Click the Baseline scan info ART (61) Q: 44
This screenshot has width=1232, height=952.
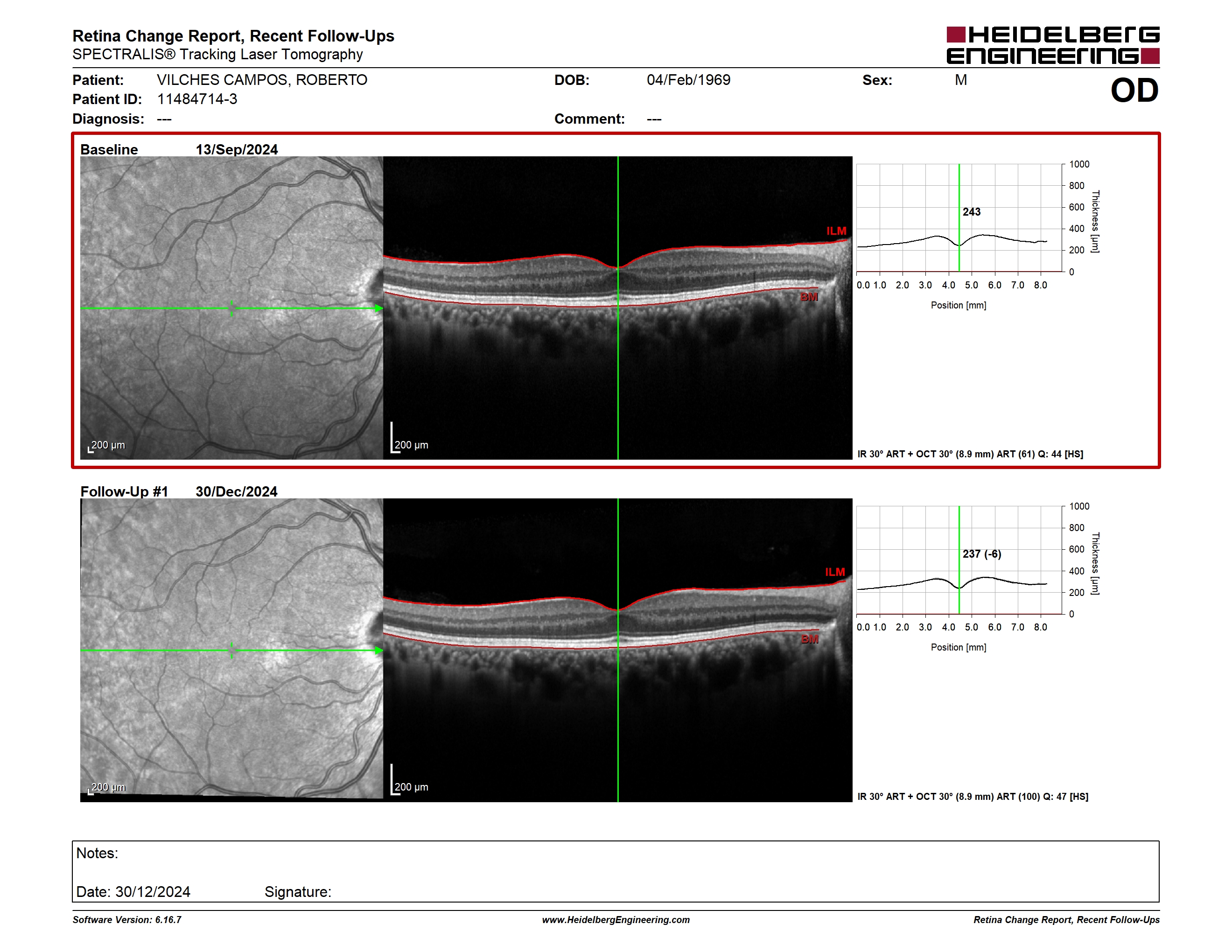coord(970,454)
